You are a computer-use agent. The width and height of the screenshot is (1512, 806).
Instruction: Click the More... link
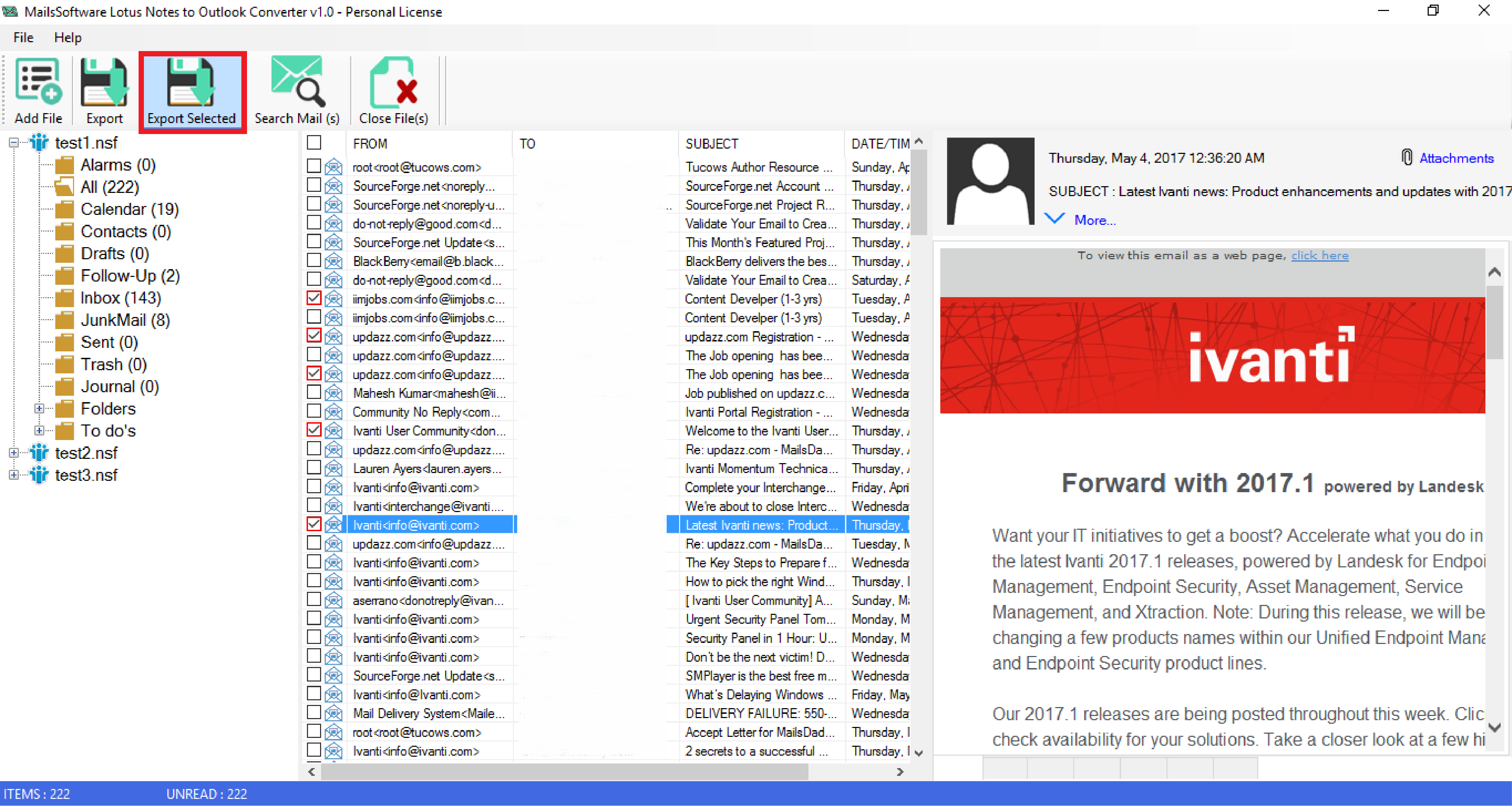click(1095, 220)
